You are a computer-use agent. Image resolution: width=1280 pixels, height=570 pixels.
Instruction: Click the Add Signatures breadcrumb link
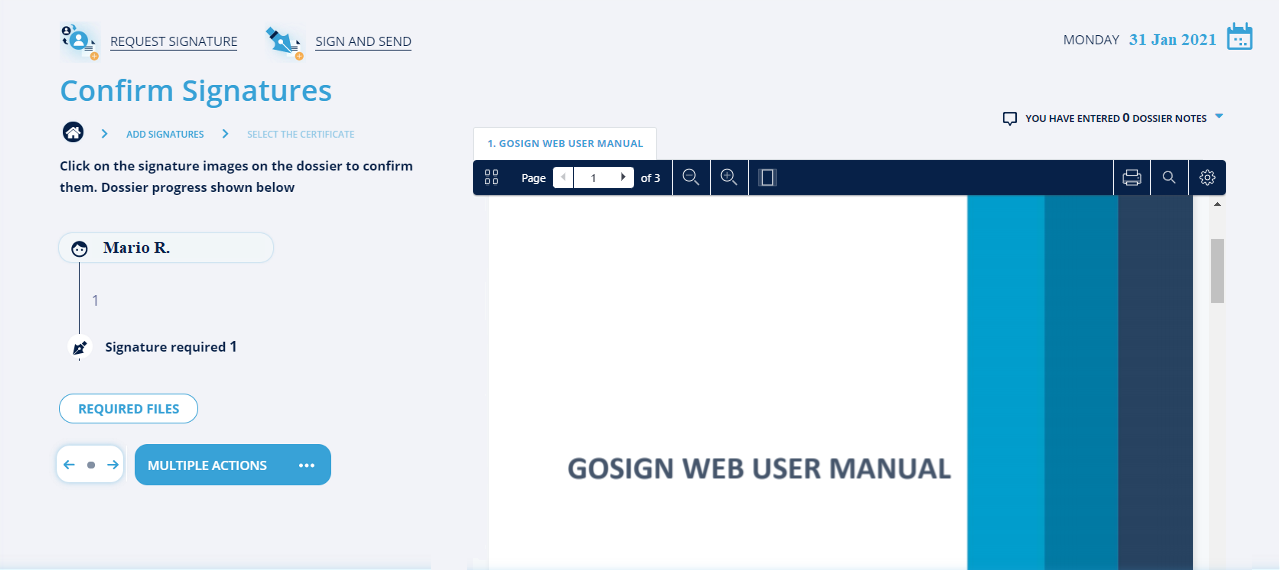(x=165, y=134)
